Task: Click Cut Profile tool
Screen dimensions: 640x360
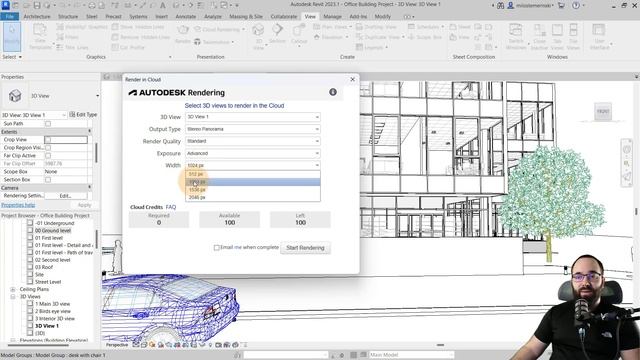Action: [x=128, y=47]
